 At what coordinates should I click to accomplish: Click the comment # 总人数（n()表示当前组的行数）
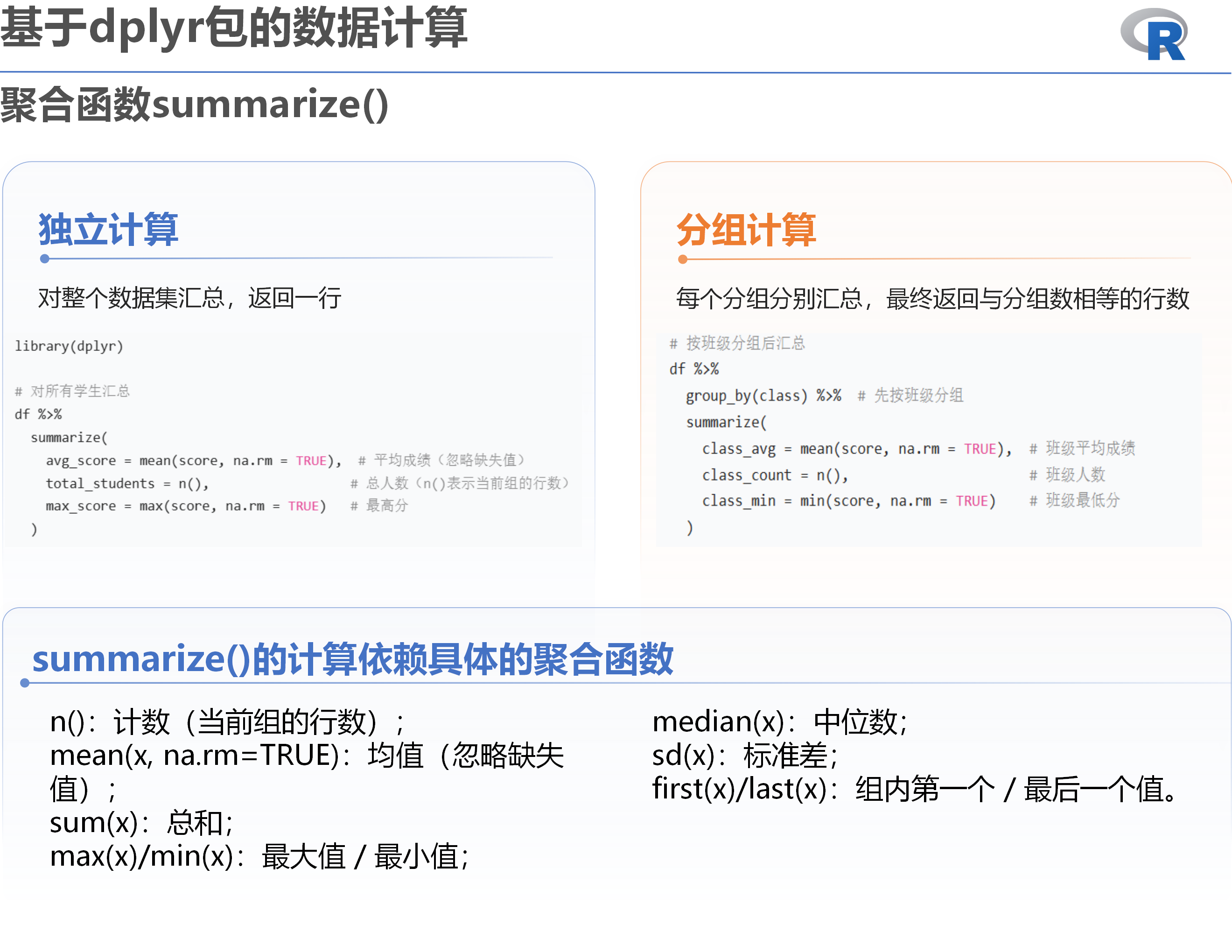460,483
